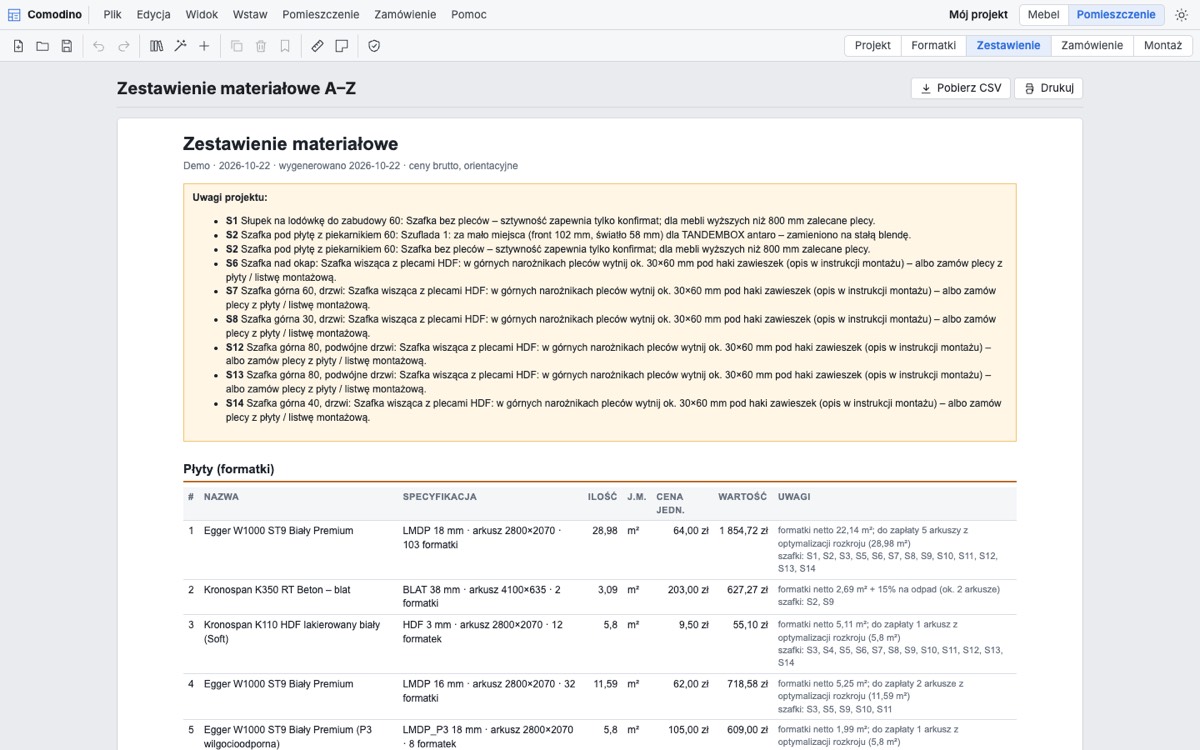Switch to the Projekt tab
This screenshot has width=1200, height=750.
pos(873,46)
